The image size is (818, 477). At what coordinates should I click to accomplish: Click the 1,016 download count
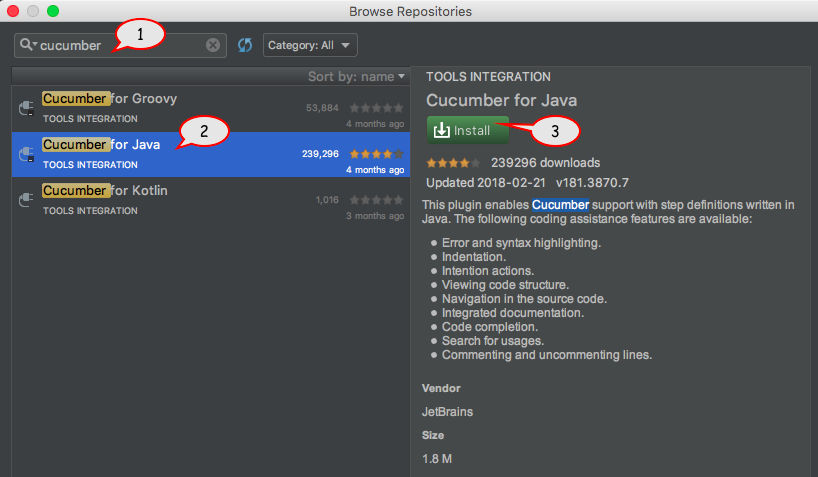pos(327,200)
